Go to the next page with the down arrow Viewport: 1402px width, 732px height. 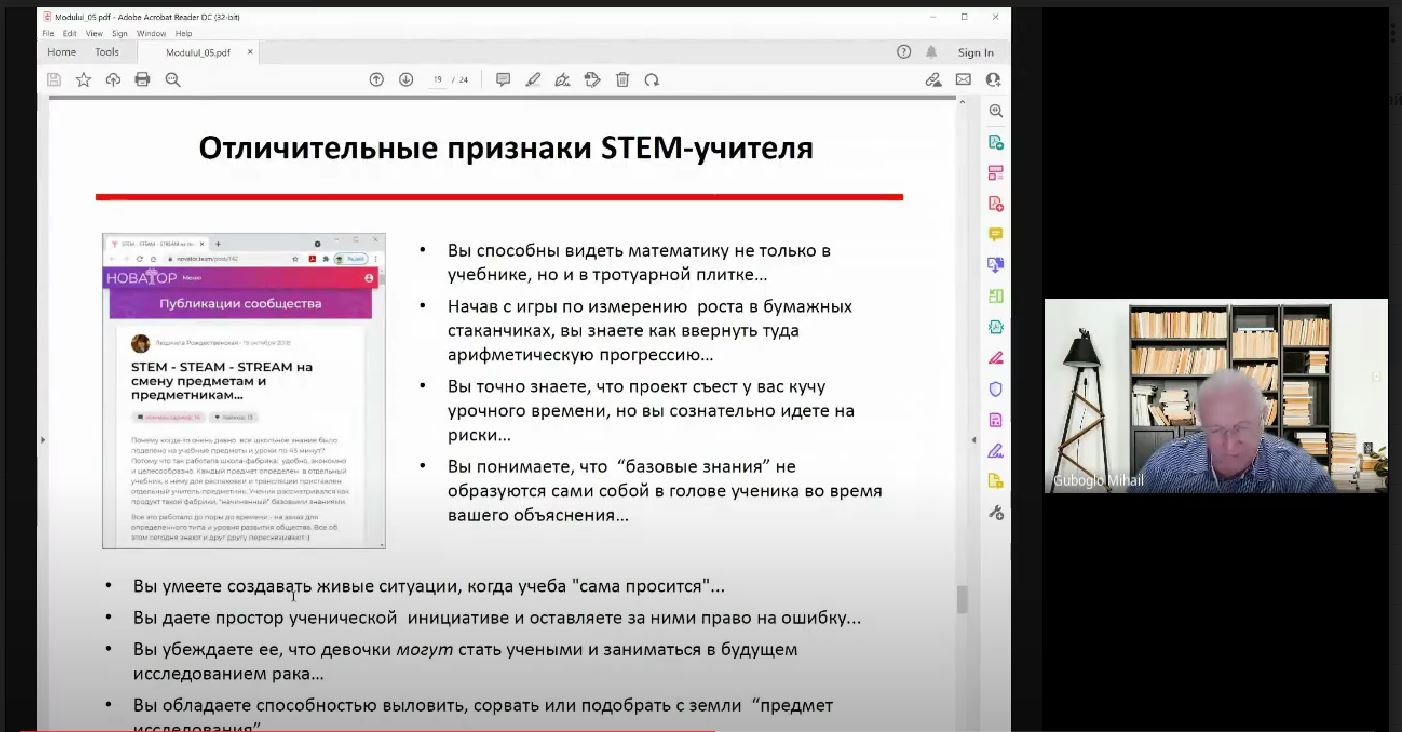(406, 80)
